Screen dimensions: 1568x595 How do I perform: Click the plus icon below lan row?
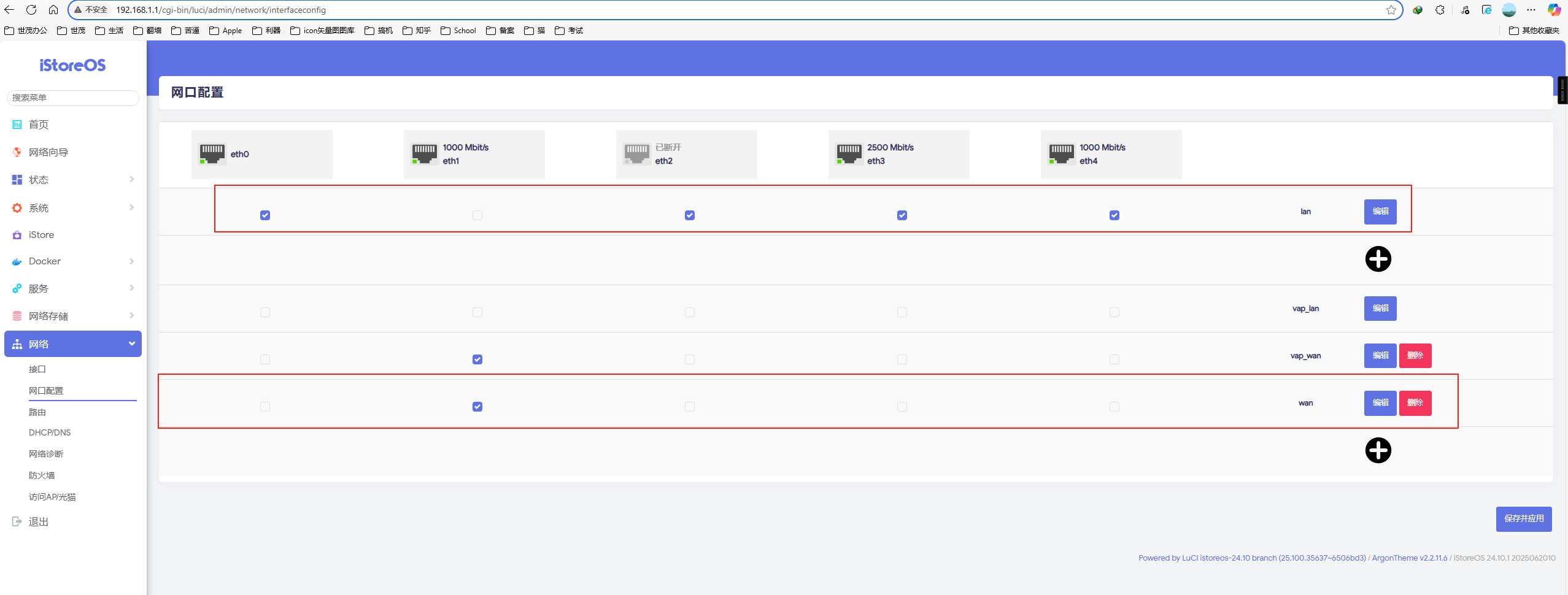tap(1378, 259)
